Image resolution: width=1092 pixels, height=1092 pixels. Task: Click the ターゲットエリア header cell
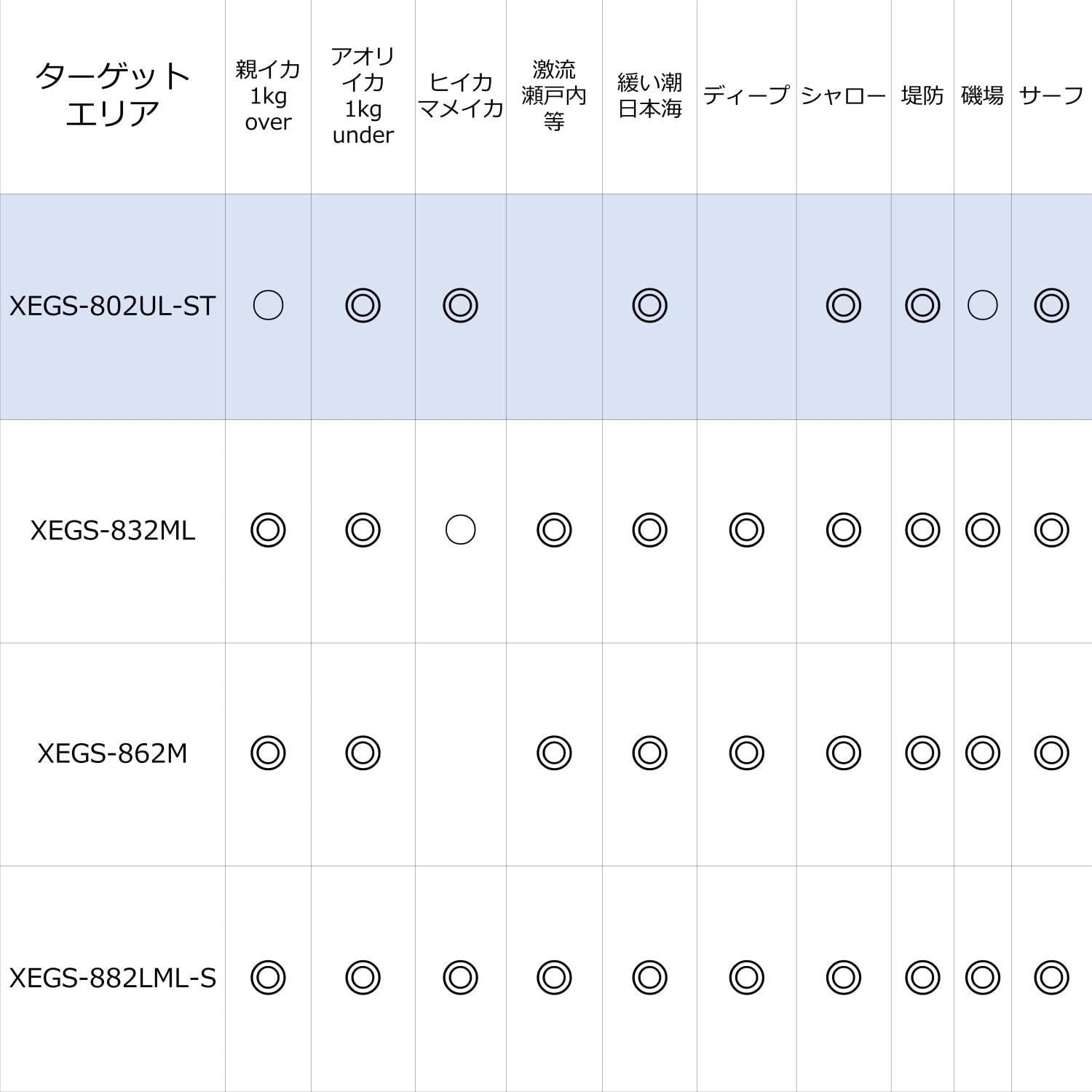pos(112,95)
